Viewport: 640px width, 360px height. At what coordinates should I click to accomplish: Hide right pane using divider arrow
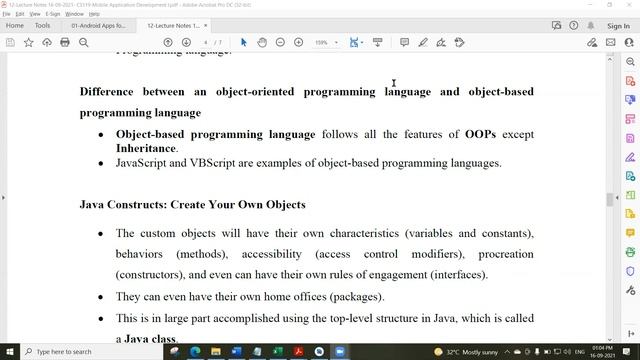coord(617,198)
